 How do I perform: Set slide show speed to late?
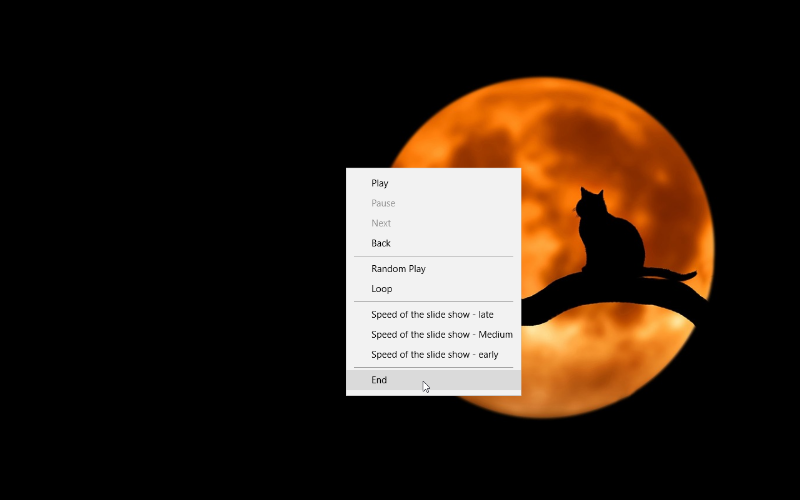pyautogui.click(x=432, y=315)
